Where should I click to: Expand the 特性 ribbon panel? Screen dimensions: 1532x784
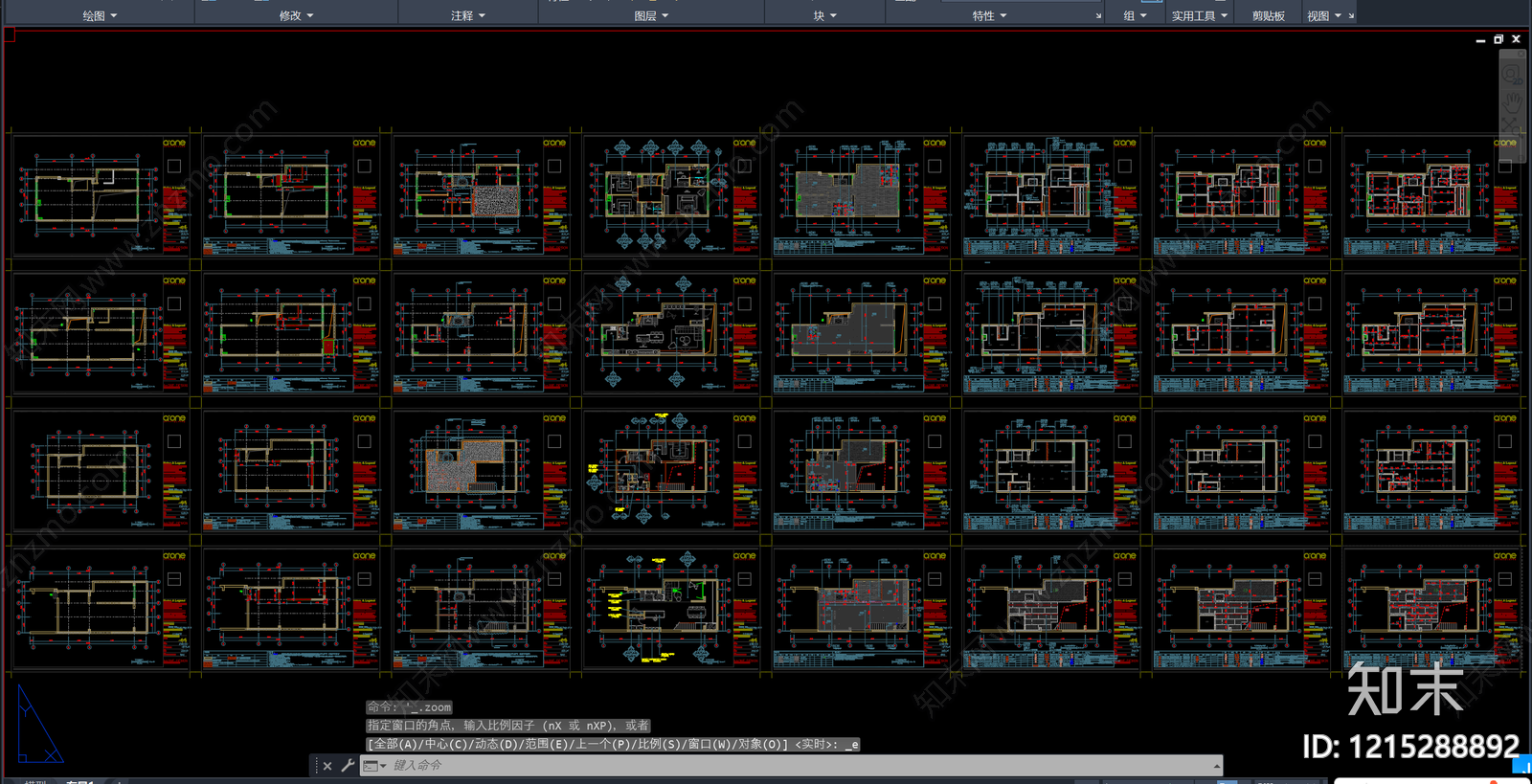989,15
